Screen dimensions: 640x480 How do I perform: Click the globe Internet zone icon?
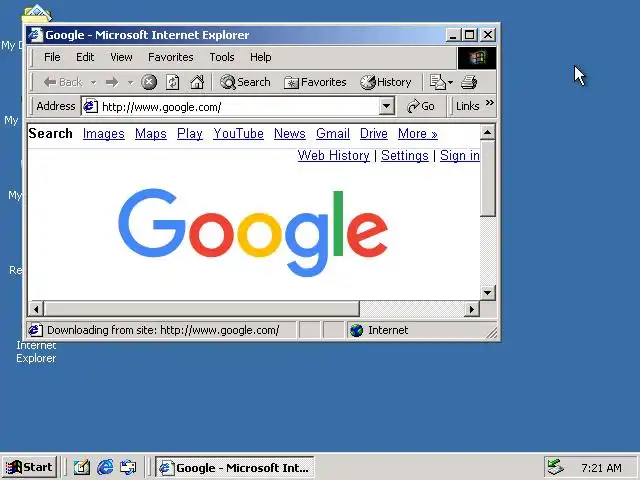click(356, 330)
